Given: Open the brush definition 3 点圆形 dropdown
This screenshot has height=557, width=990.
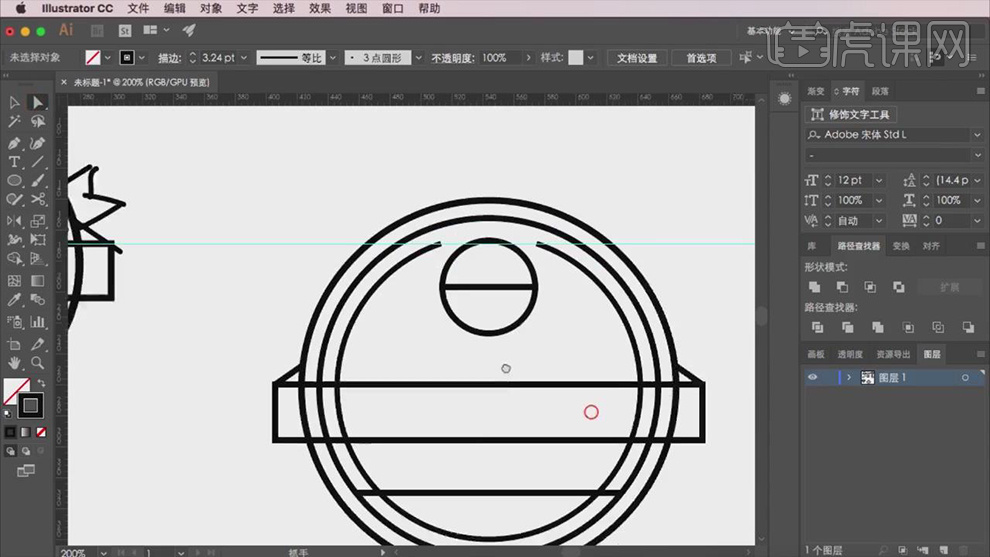Looking at the screenshot, I should click(x=418, y=57).
